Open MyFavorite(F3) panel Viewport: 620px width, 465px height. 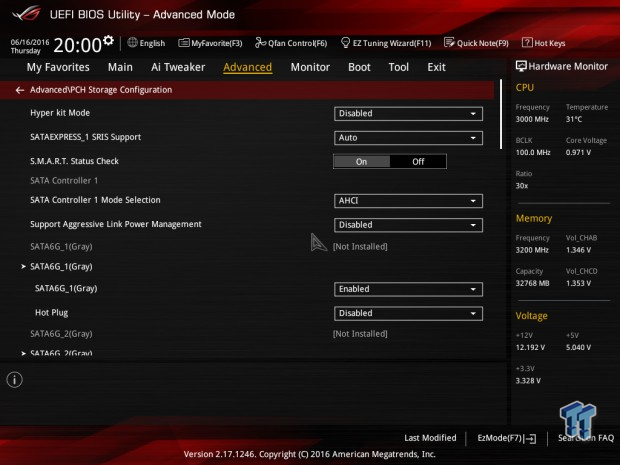point(210,43)
